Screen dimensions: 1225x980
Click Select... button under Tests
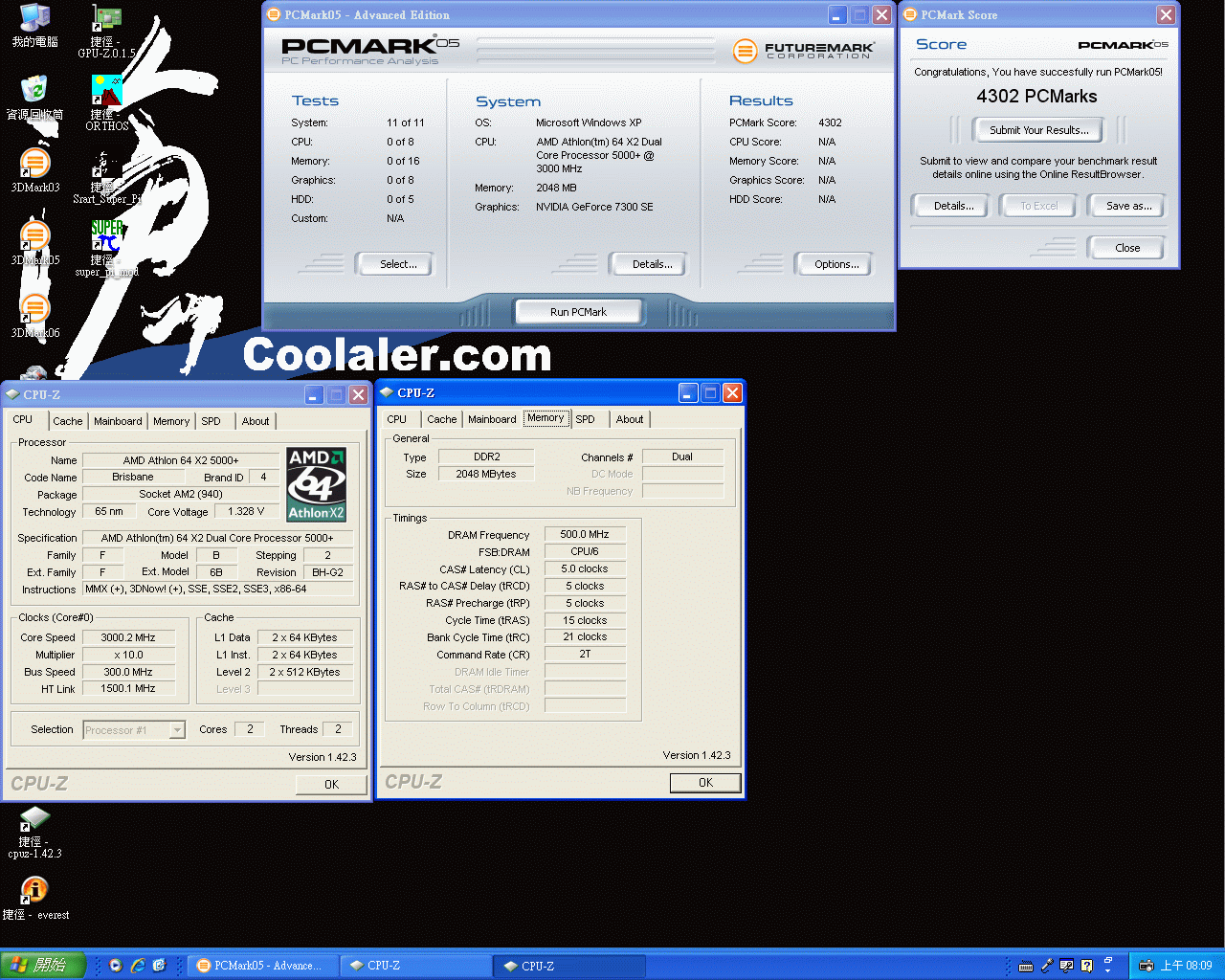pos(394,264)
